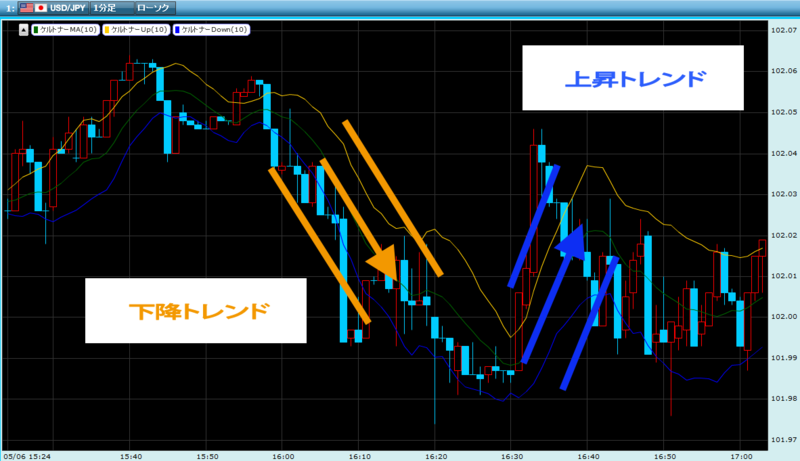
Task: Click the 102.01 price axis label
Action: coord(783,276)
